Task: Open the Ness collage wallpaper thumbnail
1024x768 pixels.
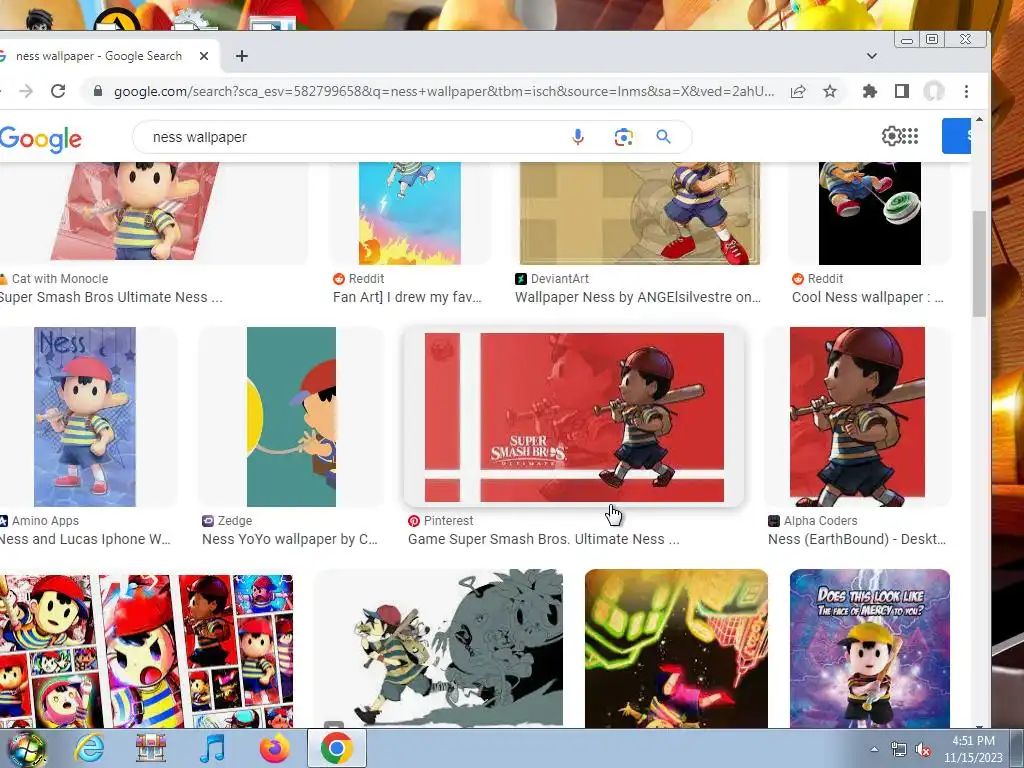Action: 146,650
